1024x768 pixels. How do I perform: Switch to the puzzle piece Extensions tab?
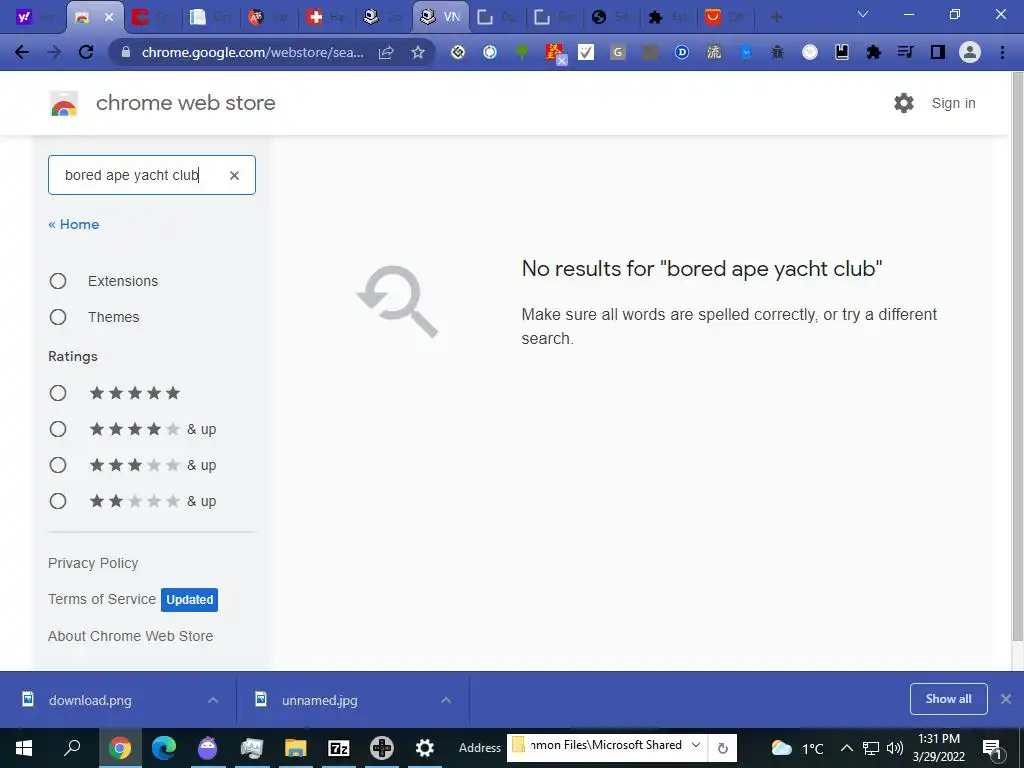point(669,17)
